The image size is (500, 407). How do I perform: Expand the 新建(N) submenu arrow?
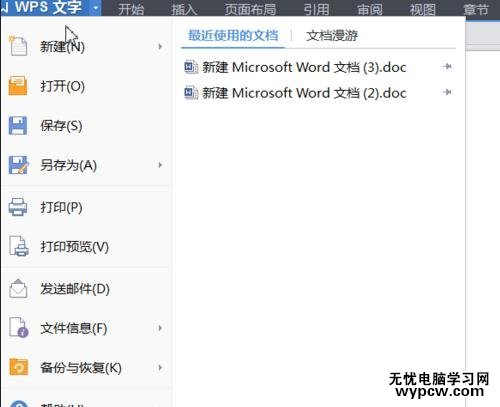click(160, 46)
